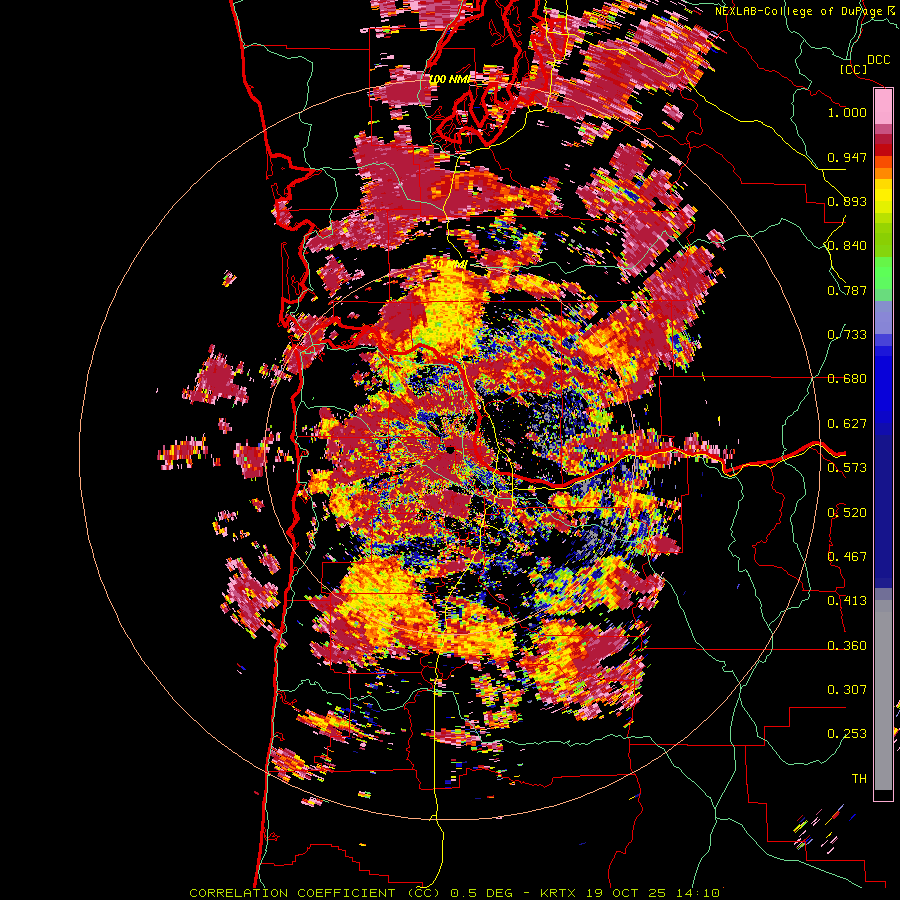Click the 0.573 legend value
This screenshot has height=900, width=900.
(847, 468)
